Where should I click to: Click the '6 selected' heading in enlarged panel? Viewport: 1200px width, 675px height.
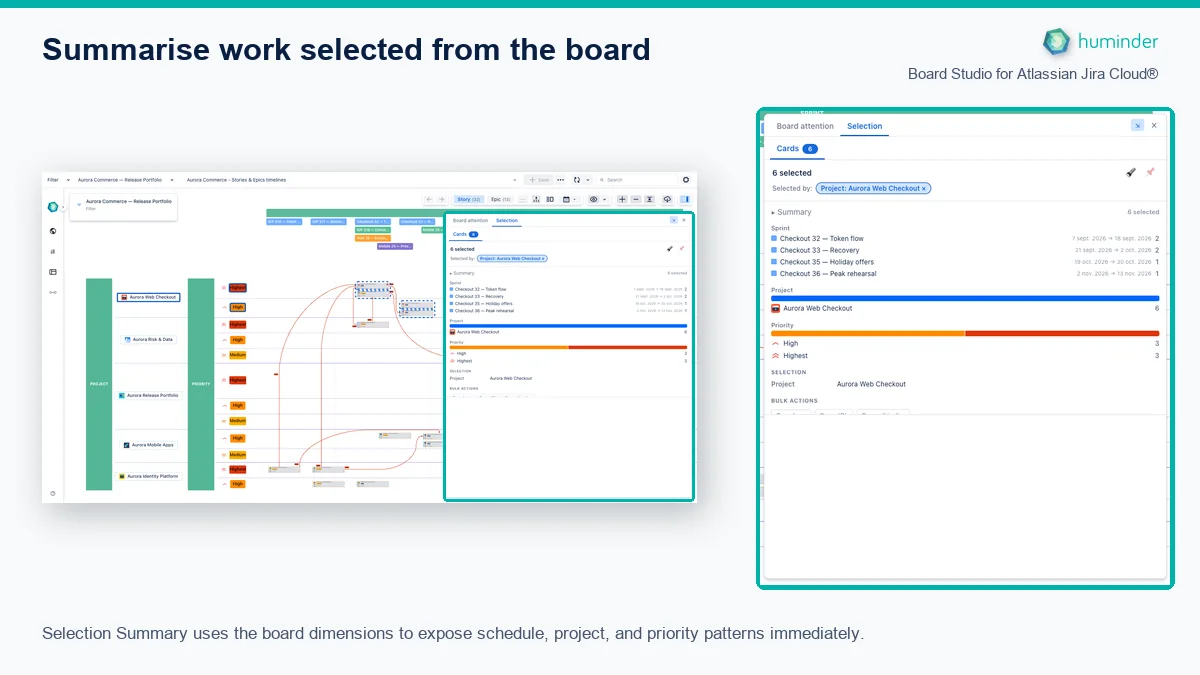coord(792,173)
